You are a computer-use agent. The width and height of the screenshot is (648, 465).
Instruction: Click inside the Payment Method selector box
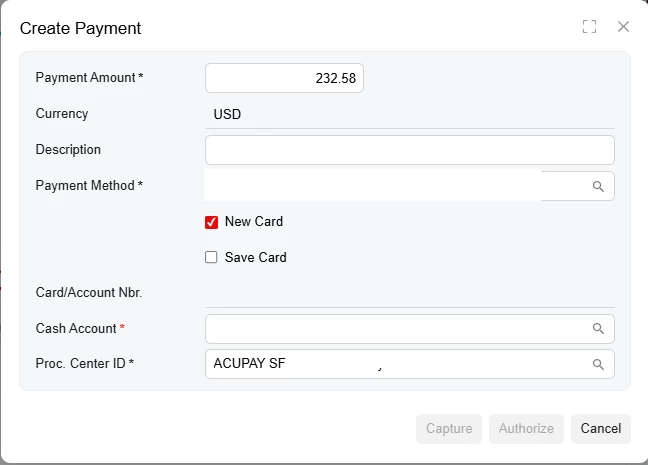(x=380, y=186)
